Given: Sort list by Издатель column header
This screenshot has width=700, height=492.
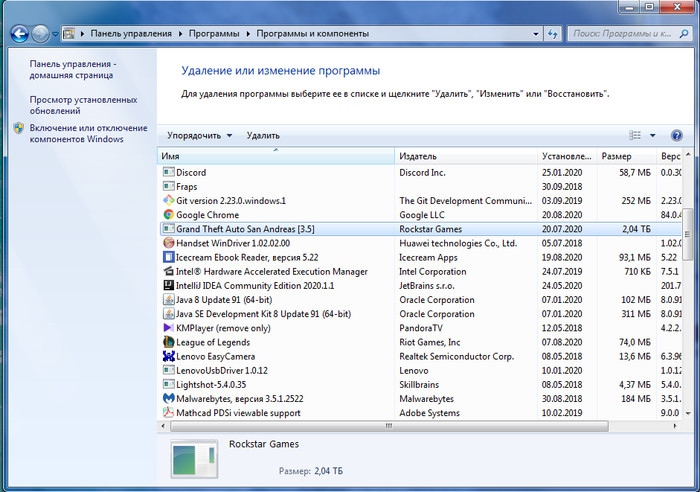Looking at the screenshot, I should [x=466, y=157].
